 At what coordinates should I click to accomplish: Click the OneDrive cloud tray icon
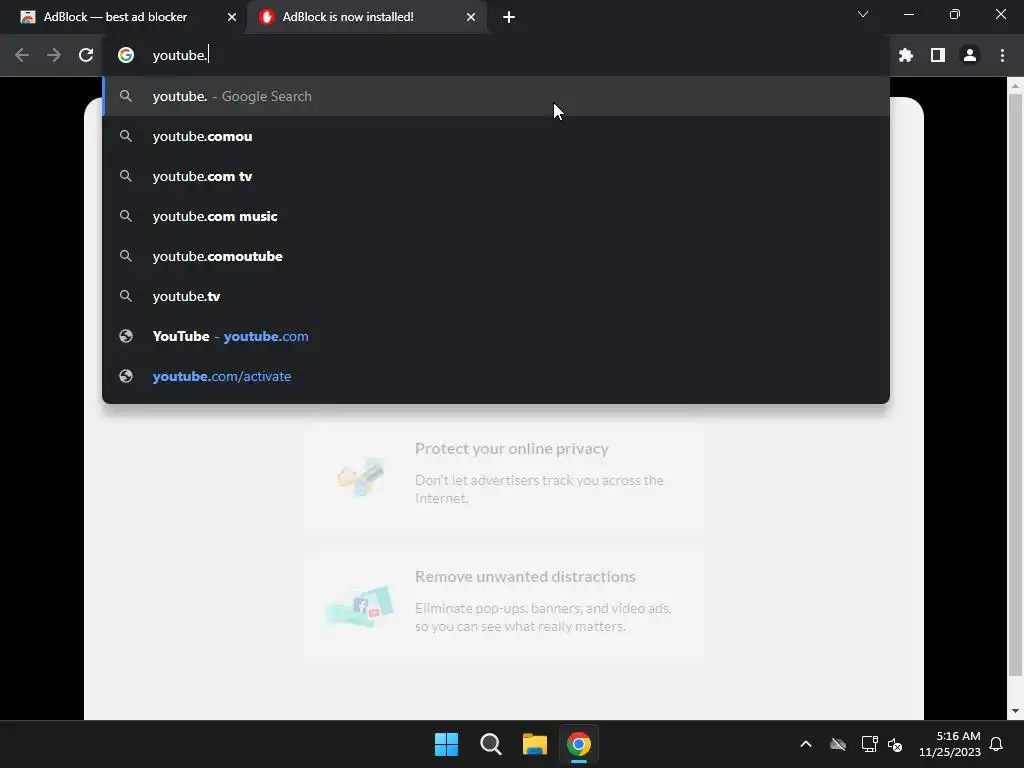click(x=838, y=744)
